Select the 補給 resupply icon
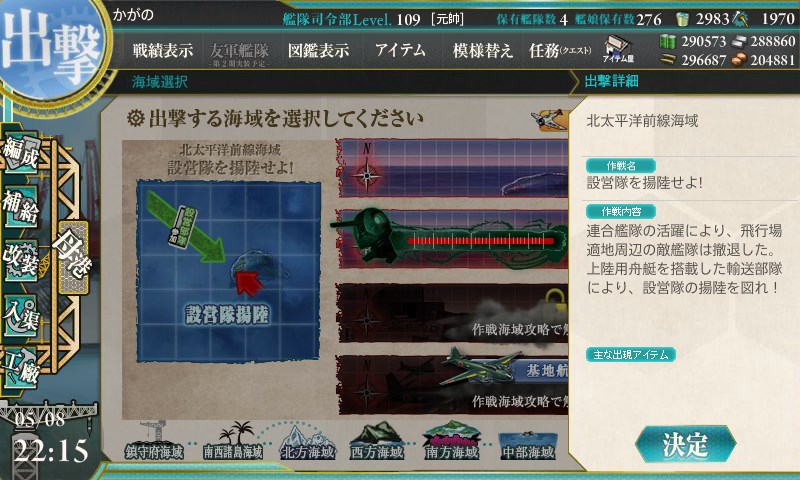The image size is (800, 480). tap(20, 207)
